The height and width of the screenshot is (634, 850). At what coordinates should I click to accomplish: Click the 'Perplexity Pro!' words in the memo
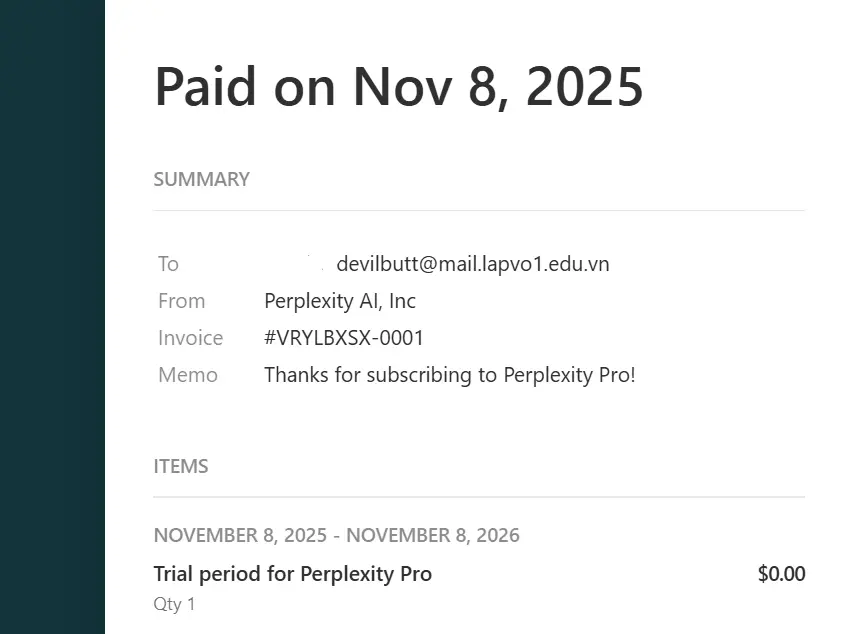(x=569, y=375)
